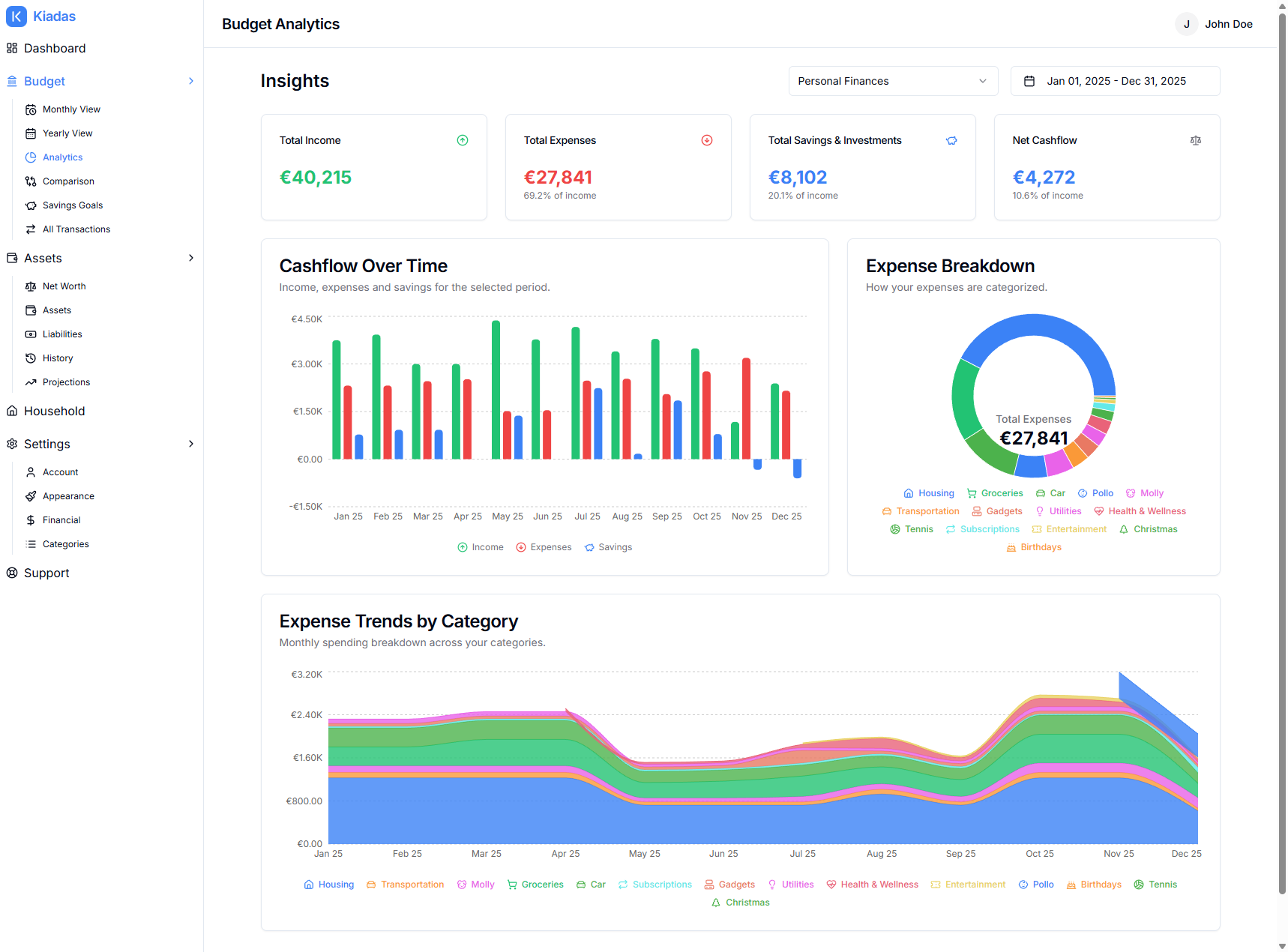This screenshot has height=952, width=1288.
Task: Open Savings Goals via its arrows icon
Action: pyautogui.click(x=31, y=205)
